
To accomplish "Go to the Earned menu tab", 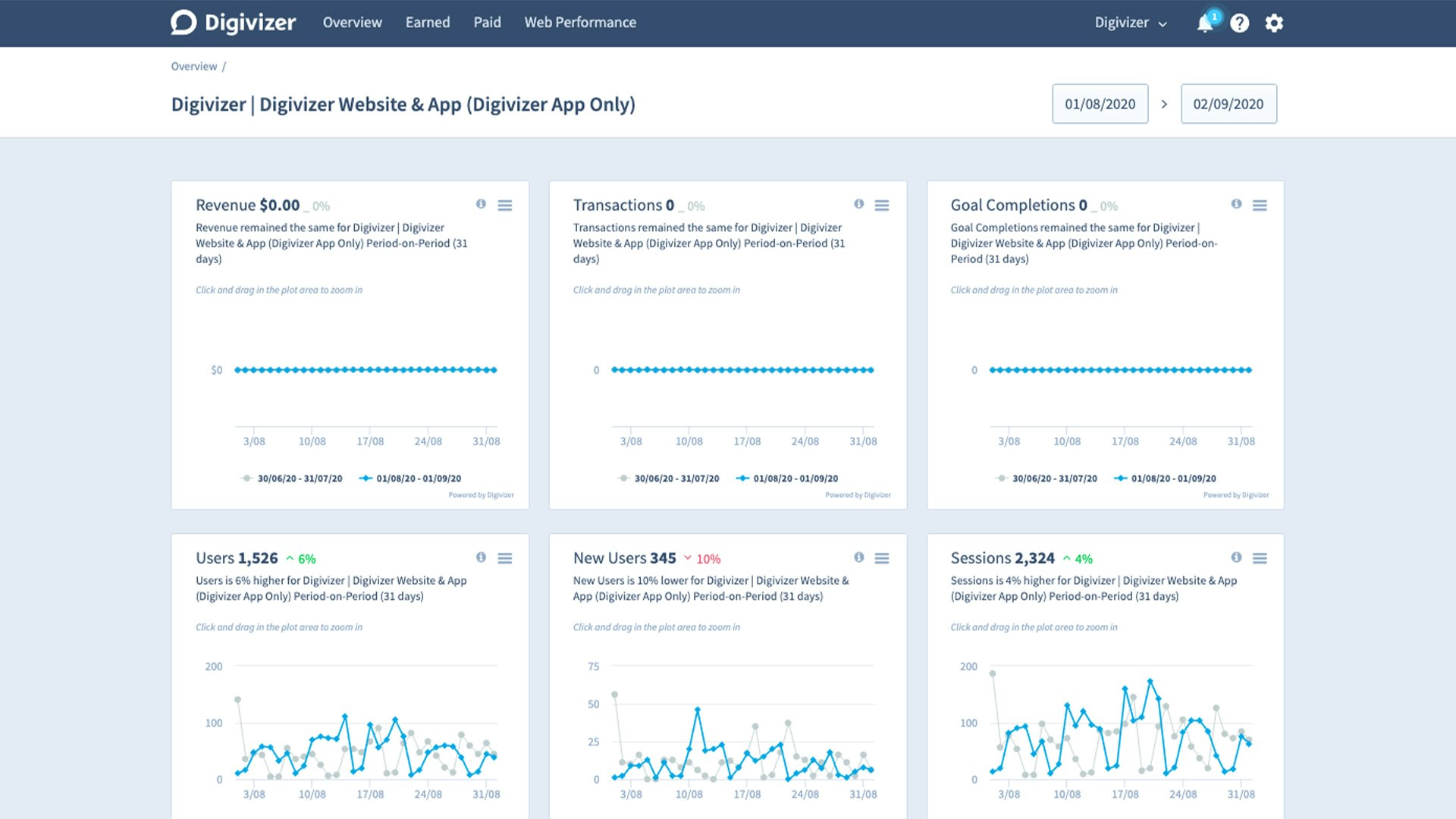I will pyautogui.click(x=427, y=23).
